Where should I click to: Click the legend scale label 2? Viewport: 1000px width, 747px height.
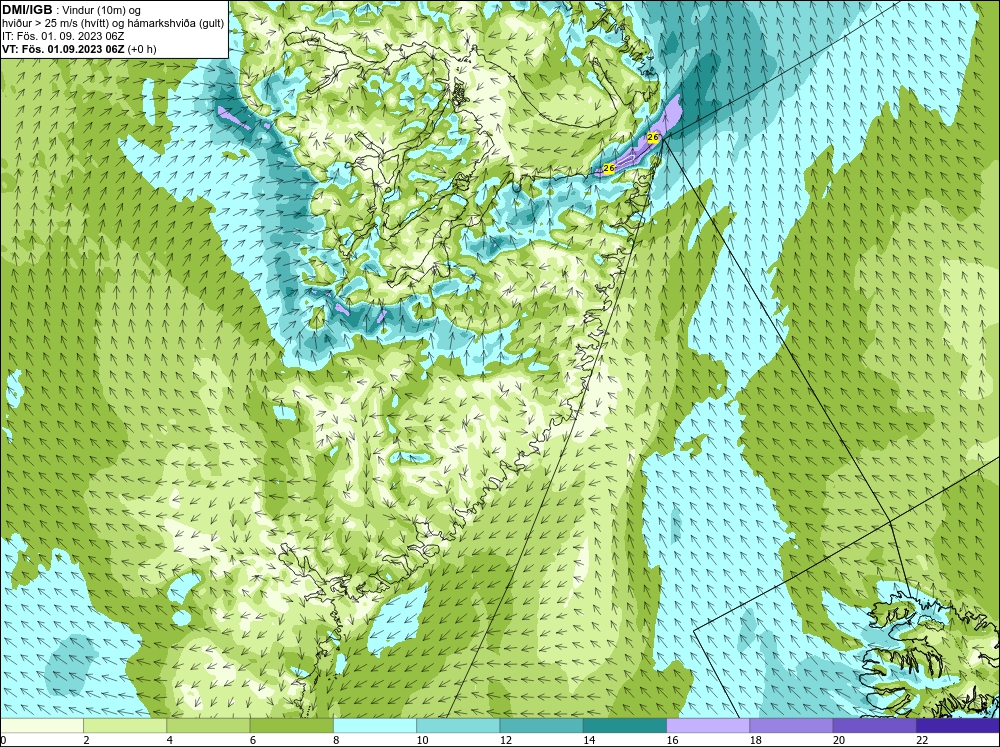(86, 740)
